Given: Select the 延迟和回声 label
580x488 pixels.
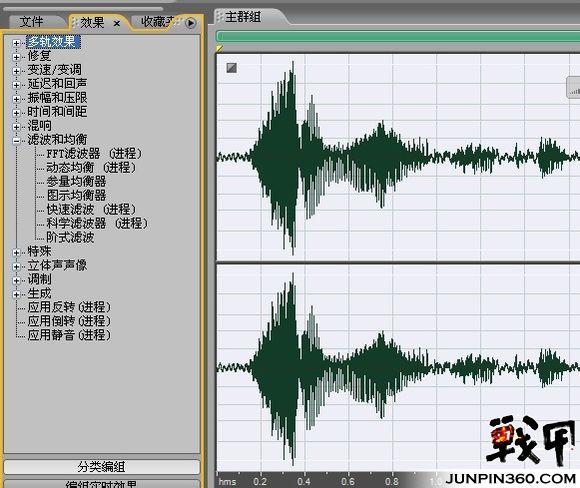Looking at the screenshot, I should pyautogui.click(x=57, y=84).
